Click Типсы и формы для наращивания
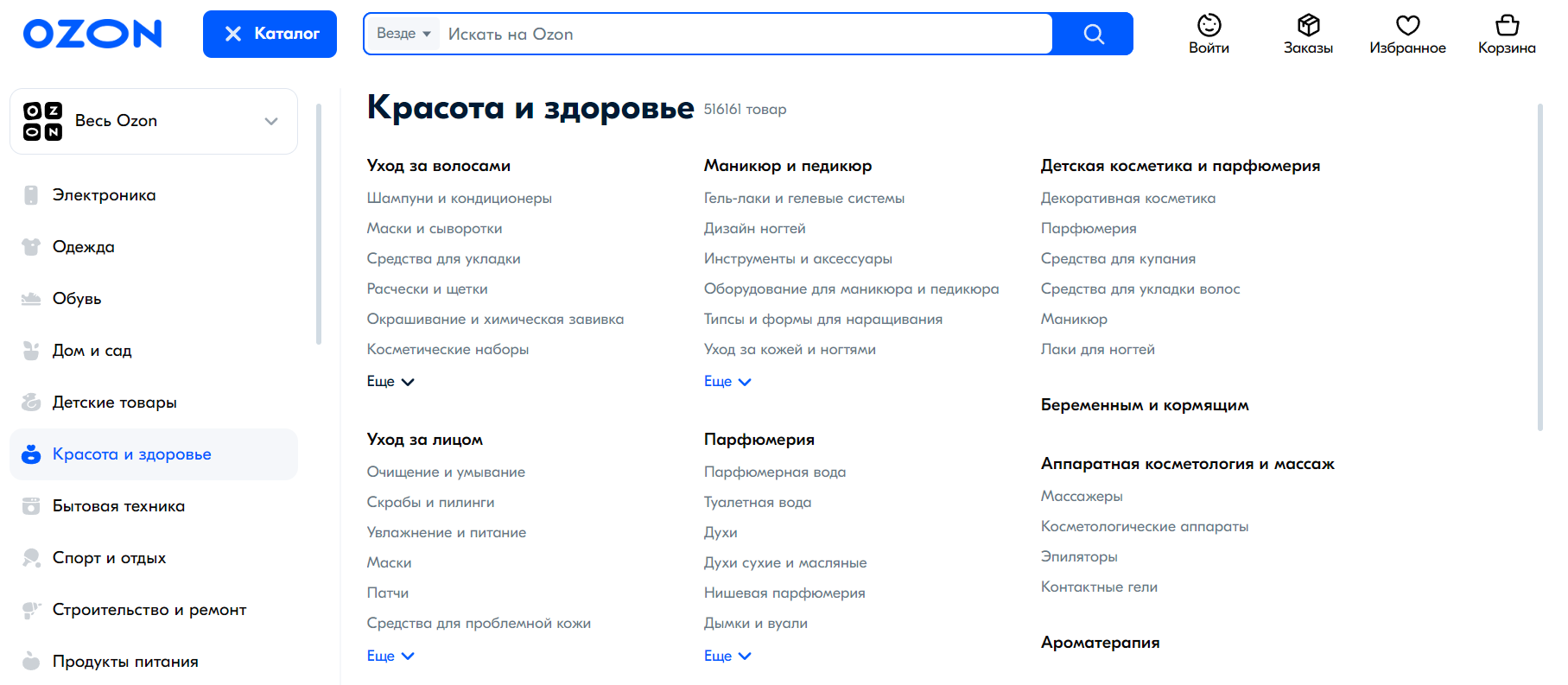Image resolution: width=1568 pixels, height=685 pixels. [x=823, y=320]
